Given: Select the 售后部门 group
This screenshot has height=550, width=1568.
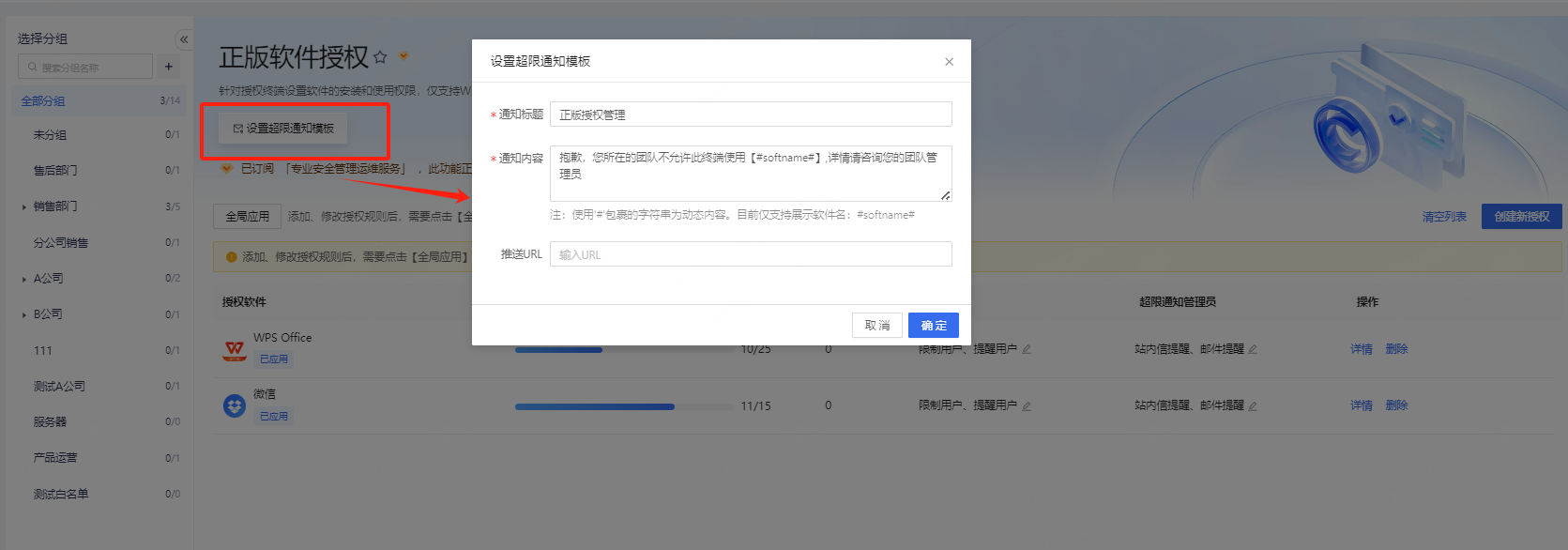Looking at the screenshot, I should [55, 171].
